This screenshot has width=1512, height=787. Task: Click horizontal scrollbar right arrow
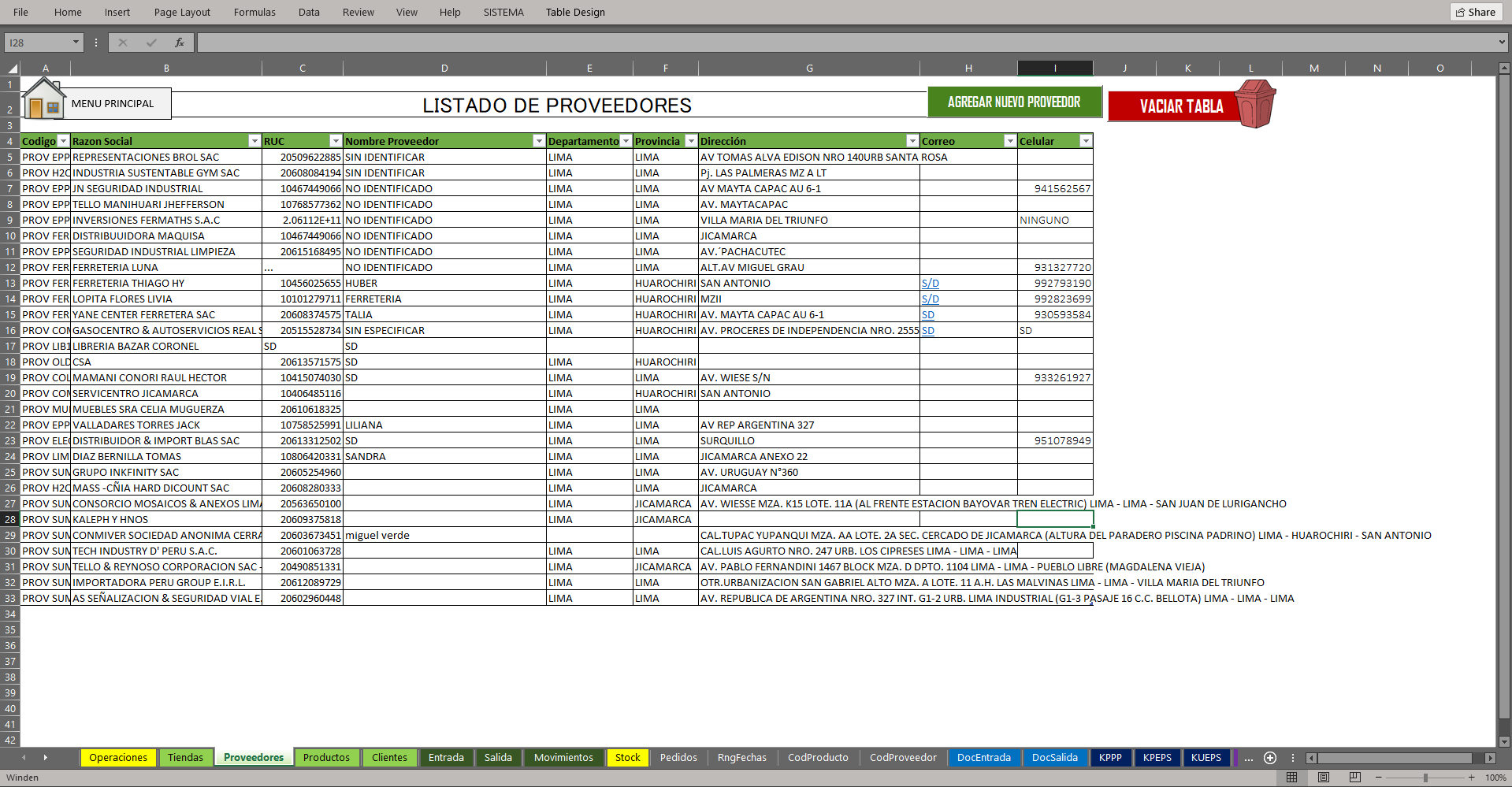point(1490,758)
